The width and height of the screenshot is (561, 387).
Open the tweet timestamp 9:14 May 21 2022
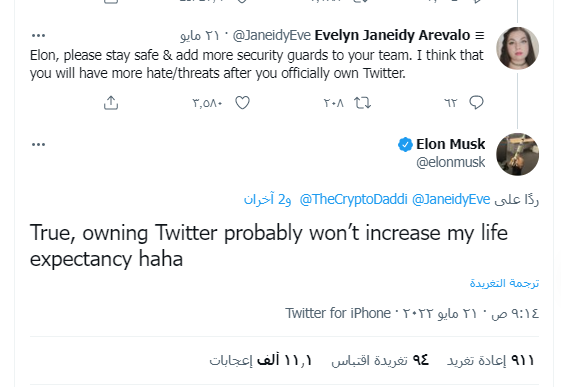point(471,313)
